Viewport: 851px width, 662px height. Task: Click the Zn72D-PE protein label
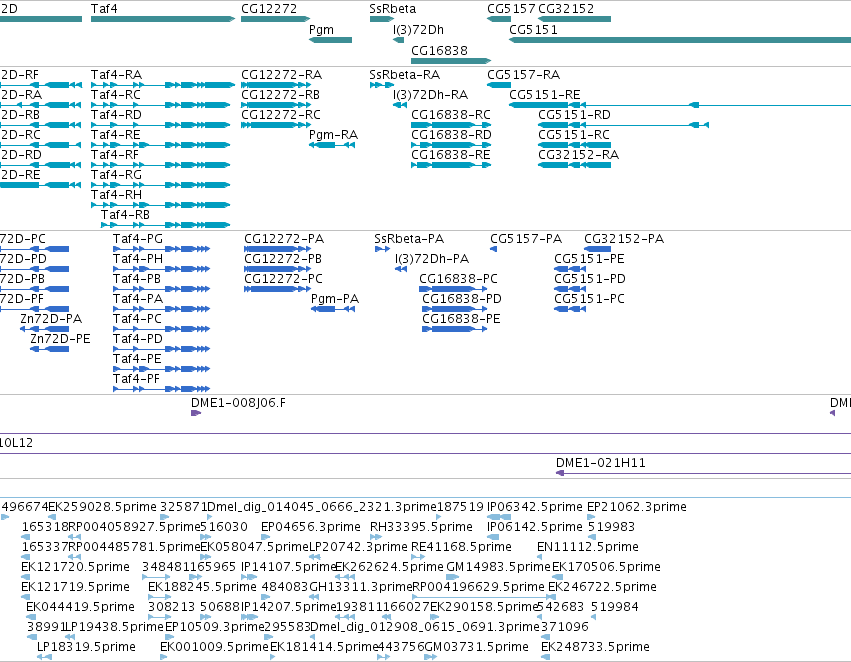(x=60, y=339)
